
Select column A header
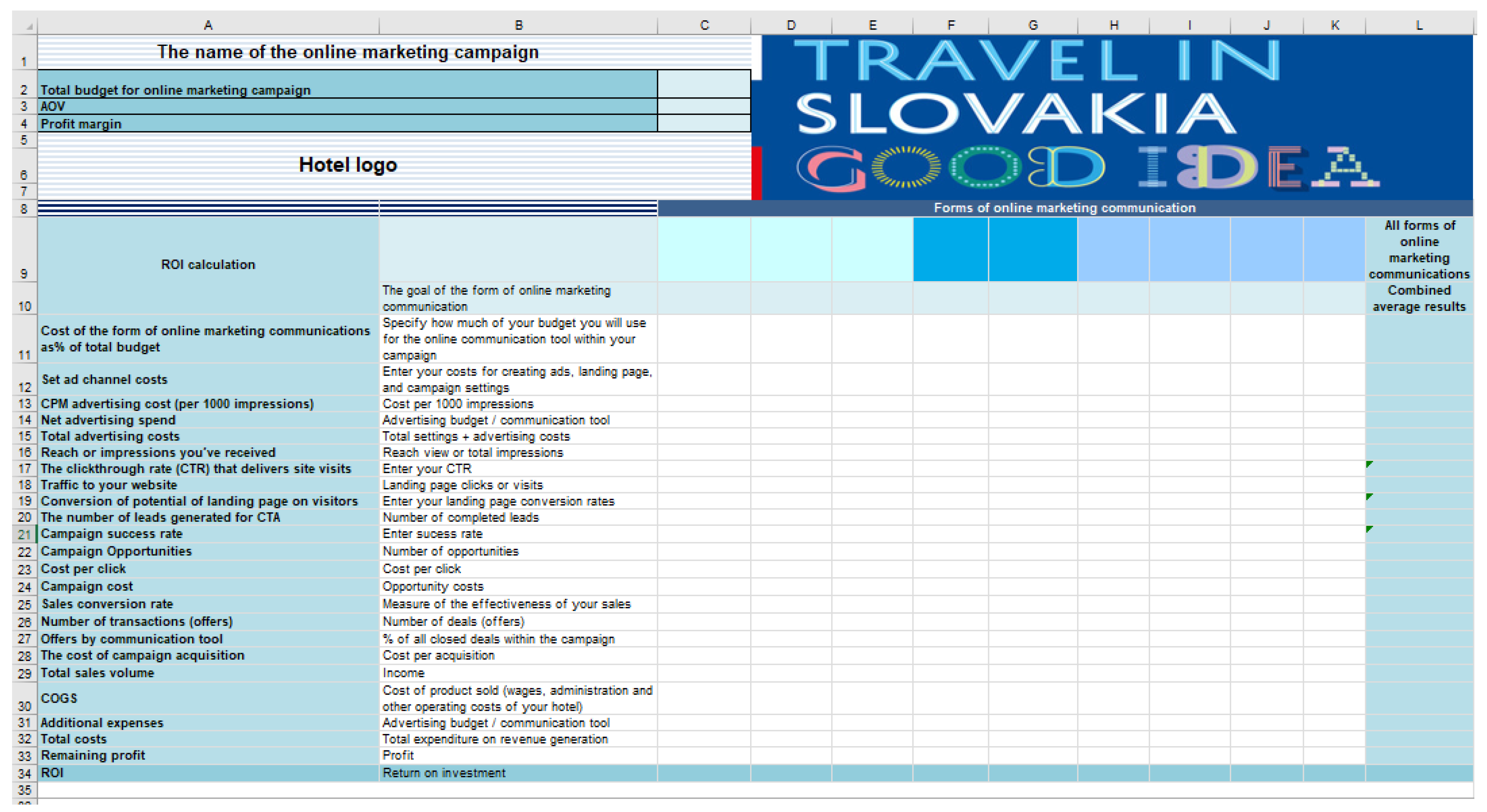pos(208,25)
